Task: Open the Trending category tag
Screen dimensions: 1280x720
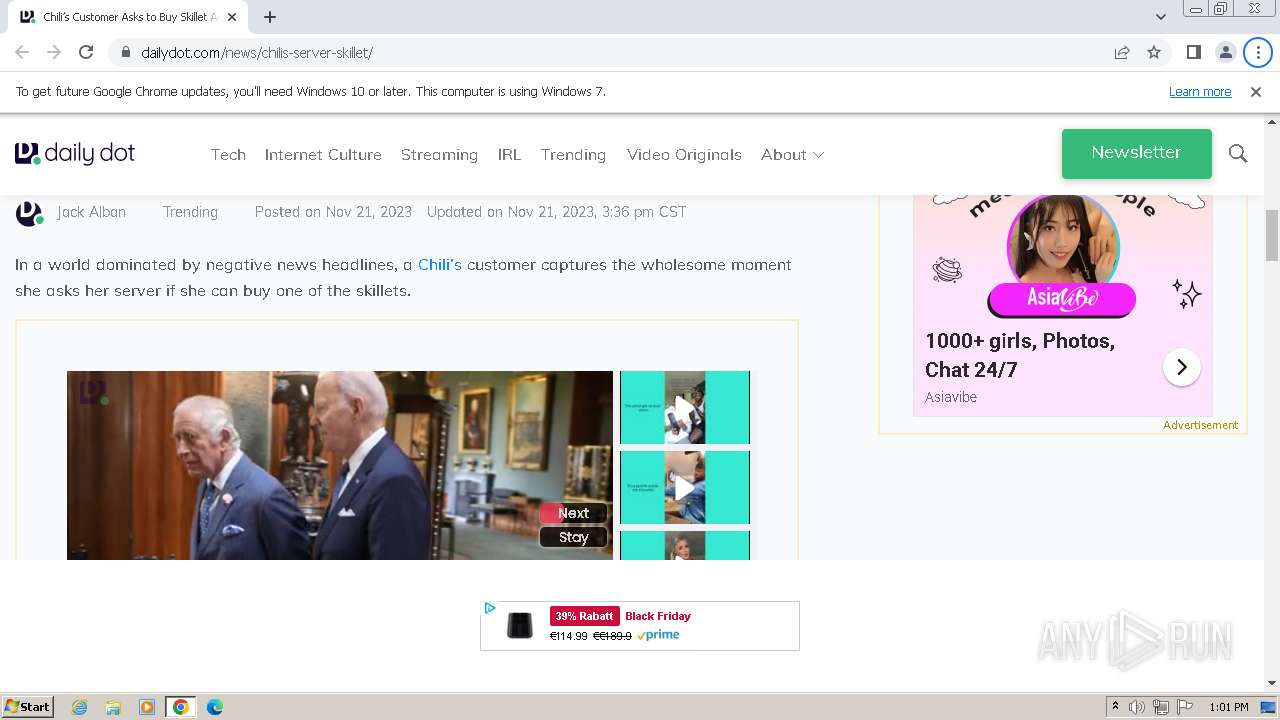Action: point(190,212)
